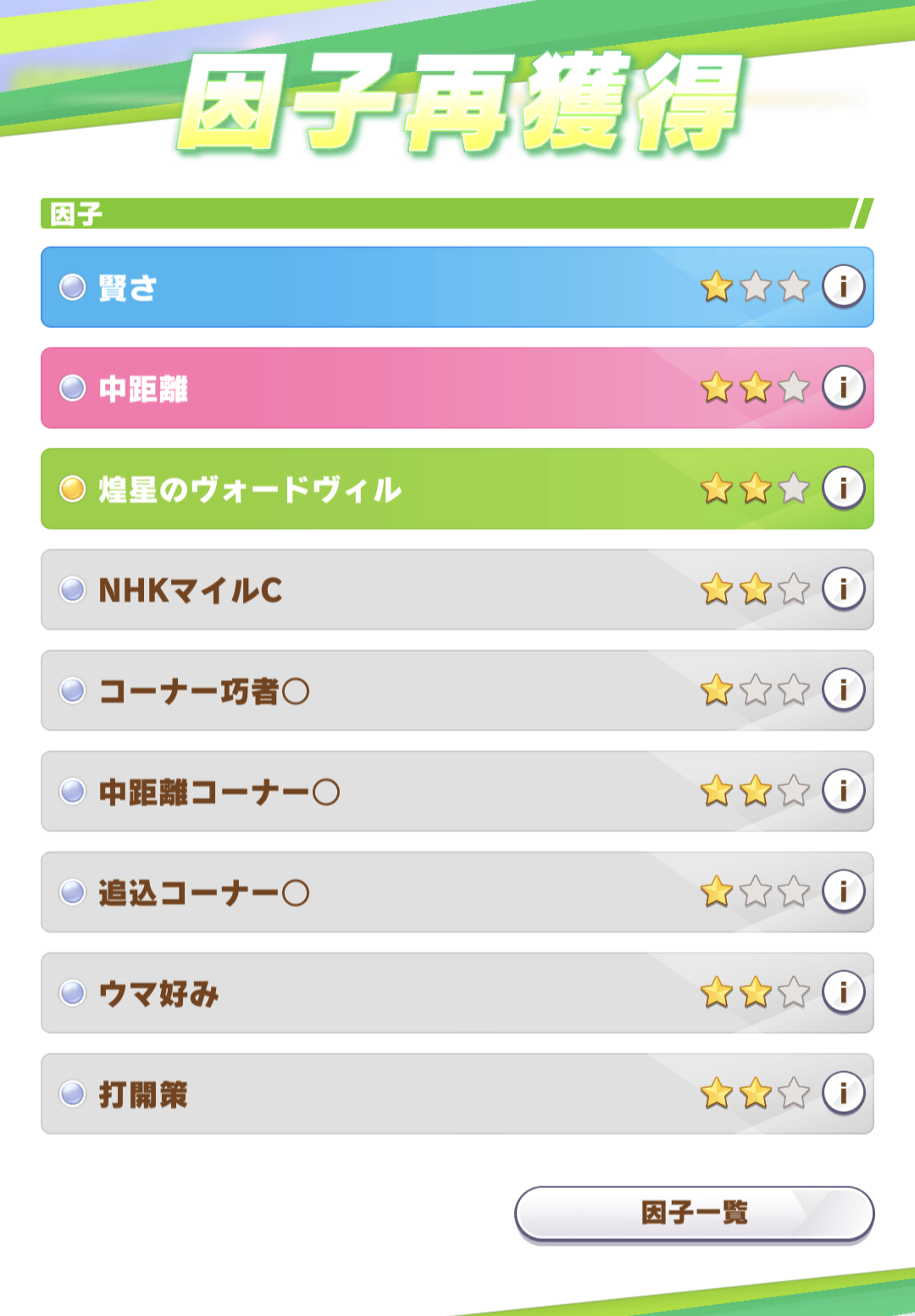This screenshot has height=1316, width=915.
Task: Show info for 煌星のヴォードヴィル factor
Action: point(843,488)
